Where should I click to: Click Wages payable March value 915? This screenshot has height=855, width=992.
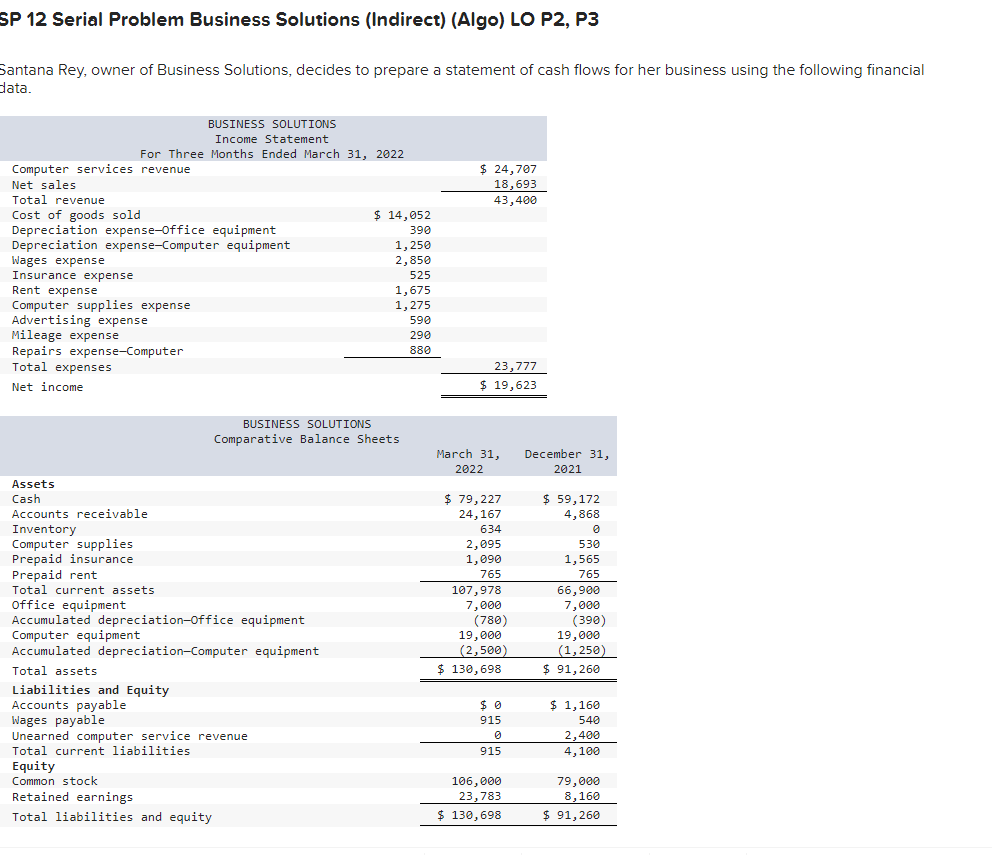(x=490, y=720)
